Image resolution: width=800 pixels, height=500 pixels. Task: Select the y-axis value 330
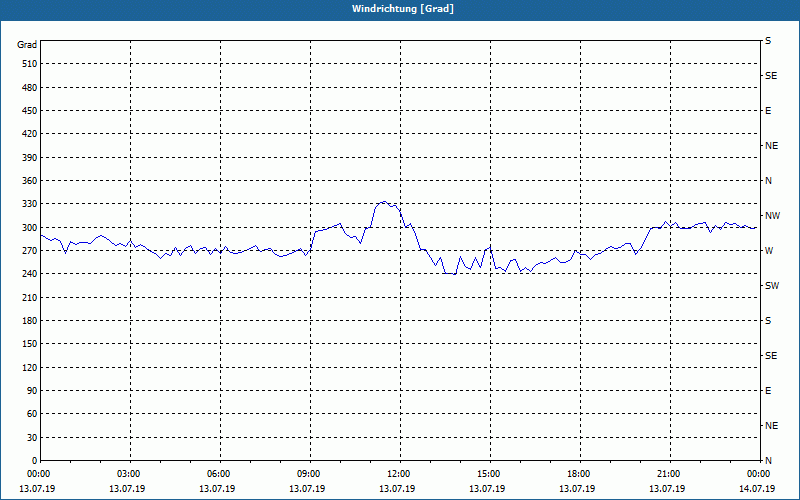(30, 204)
